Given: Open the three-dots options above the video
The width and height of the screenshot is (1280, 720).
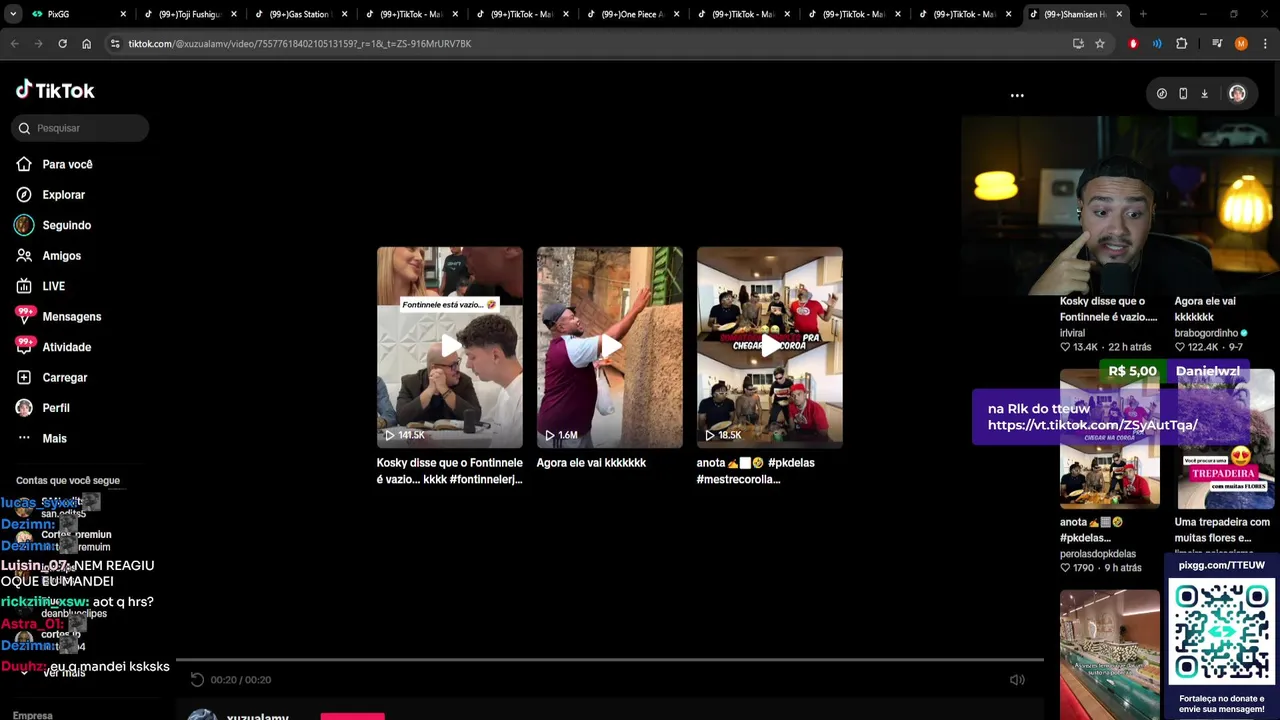Looking at the screenshot, I should click(1017, 96).
